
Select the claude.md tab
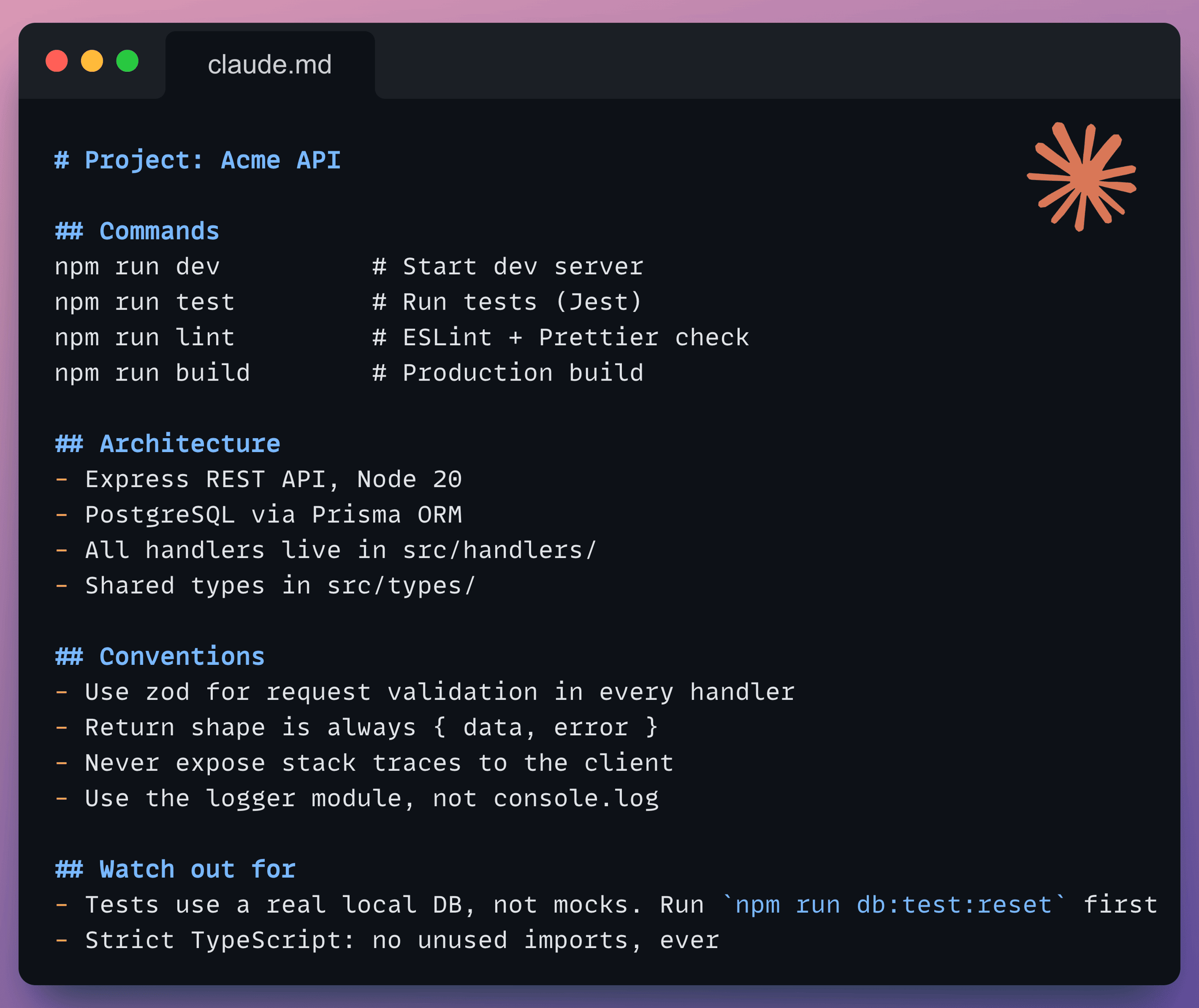coord(269,64)
